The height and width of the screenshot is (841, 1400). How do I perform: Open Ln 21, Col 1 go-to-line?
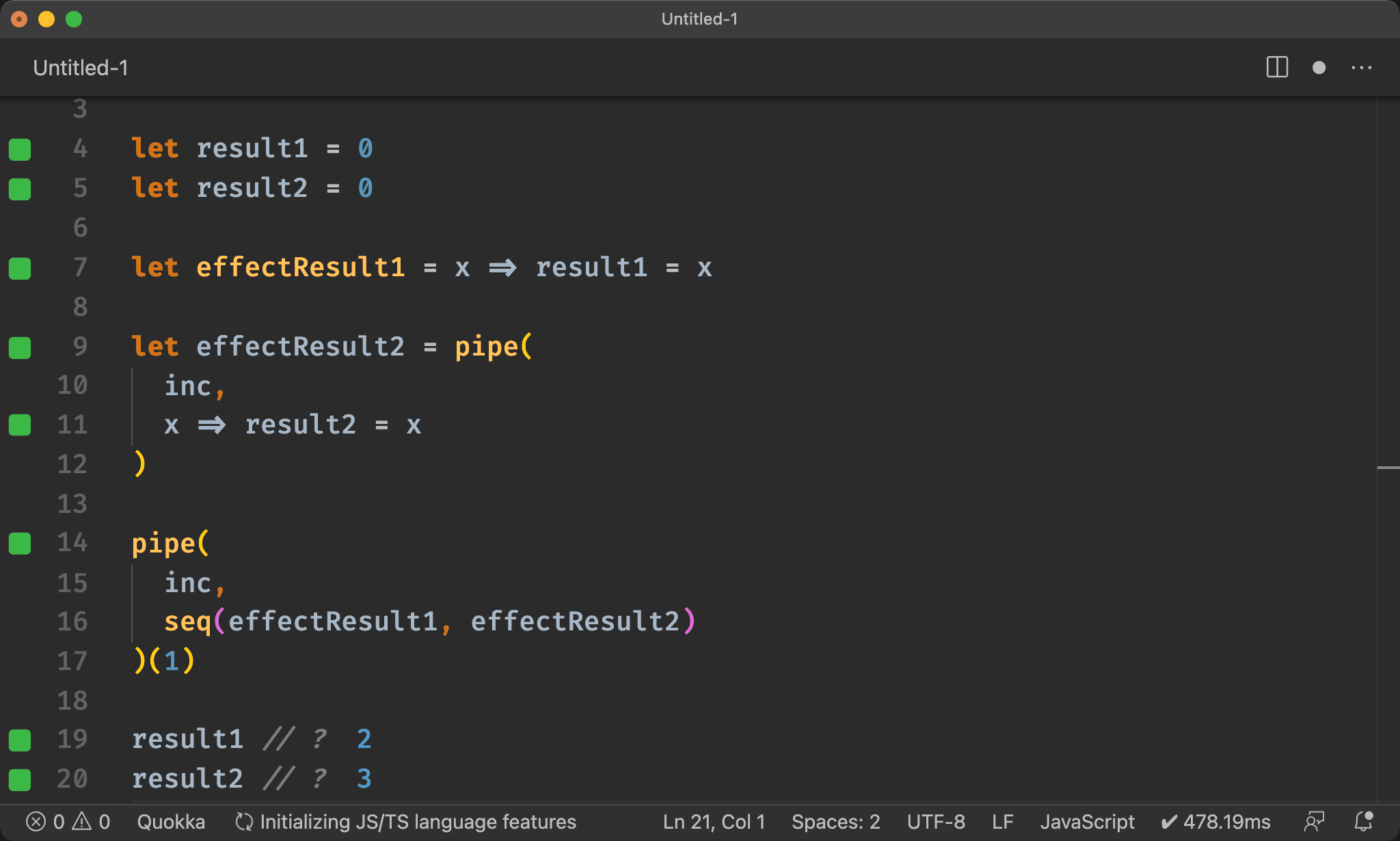[714, 821]
